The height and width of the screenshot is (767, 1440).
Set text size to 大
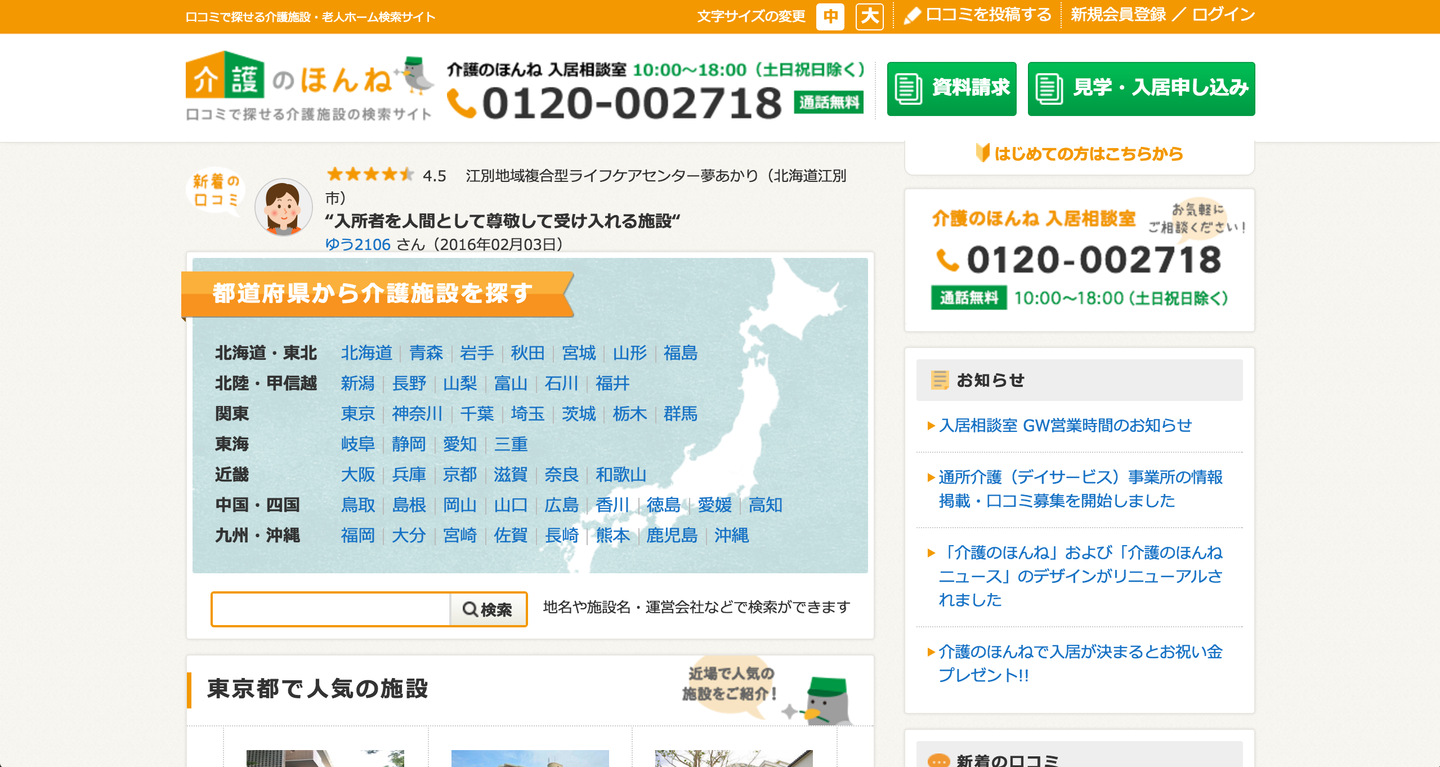click(870, 16)
